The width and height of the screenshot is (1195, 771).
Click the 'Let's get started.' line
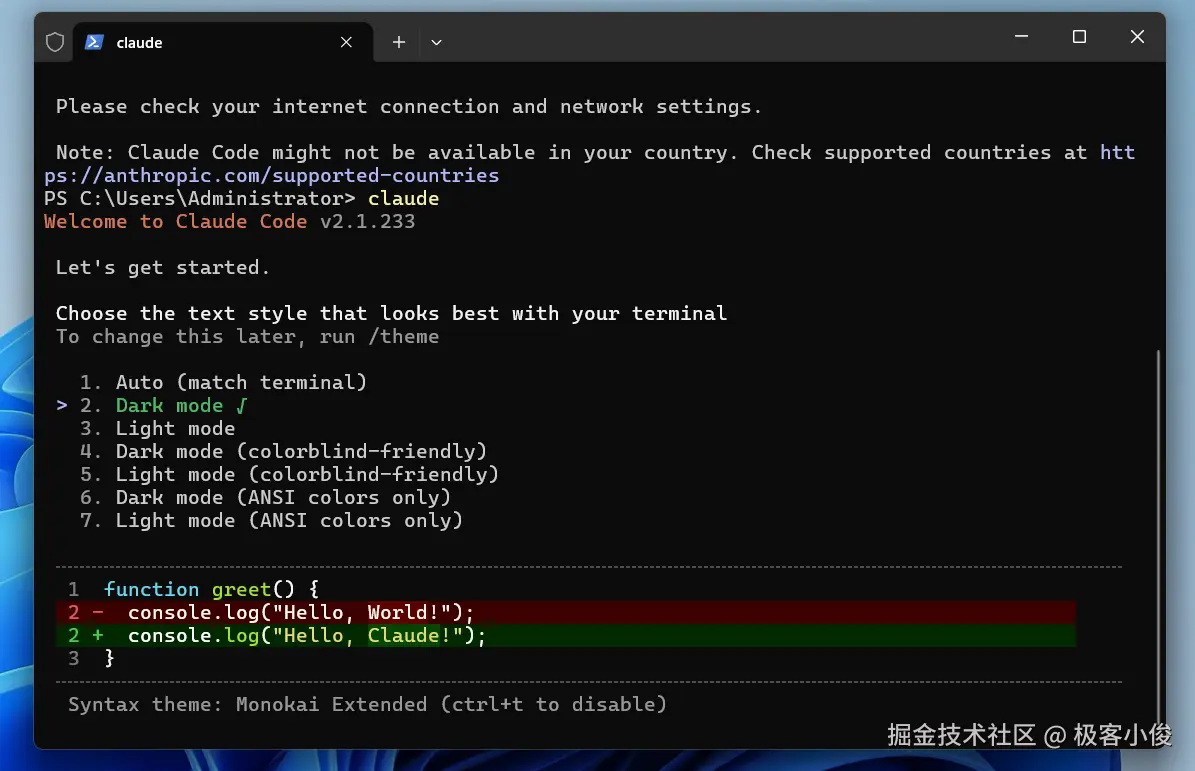162,267
